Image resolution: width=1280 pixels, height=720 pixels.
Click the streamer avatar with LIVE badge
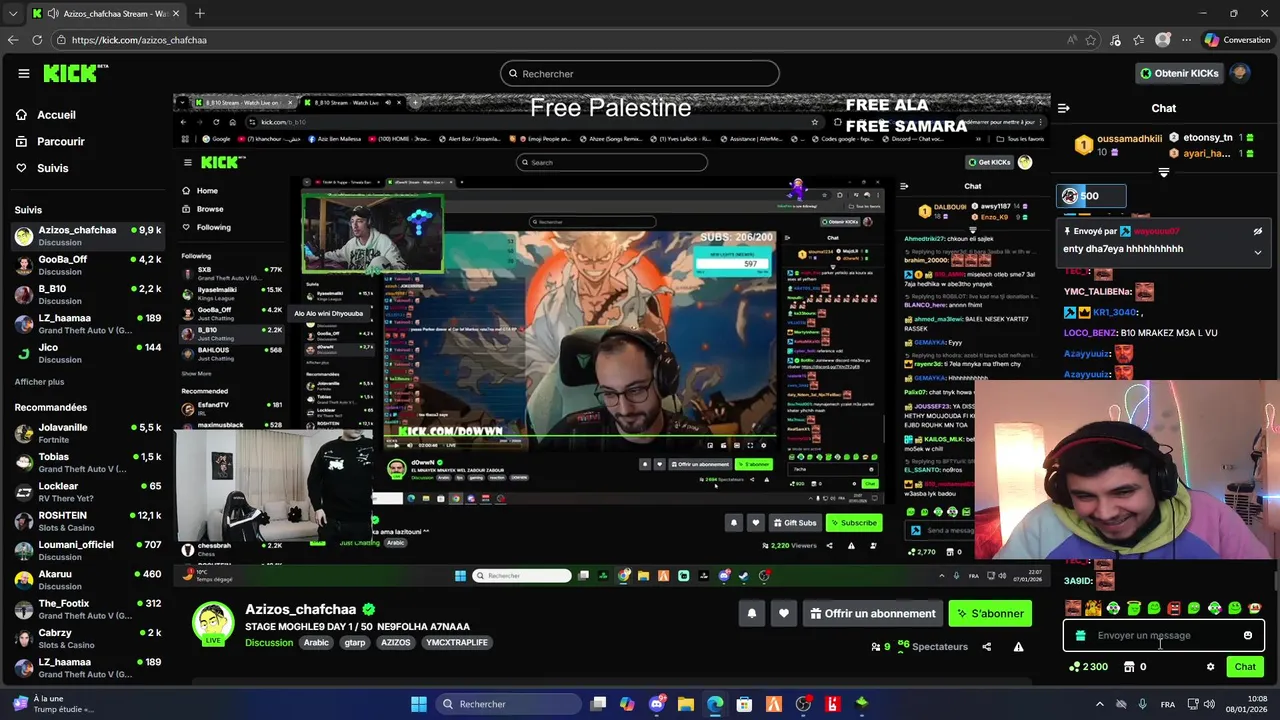[213, 623]
